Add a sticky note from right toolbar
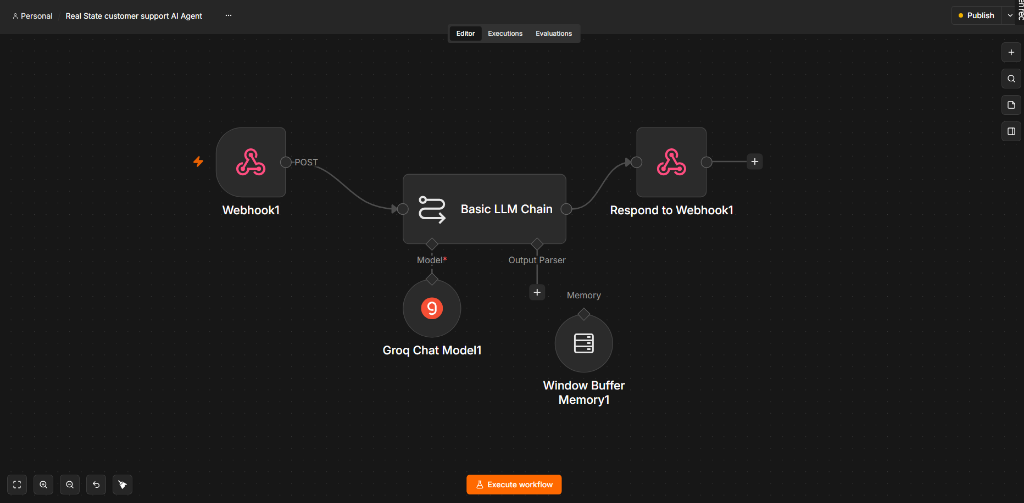The image size is (1024, 503). (x=1011, y=105)
